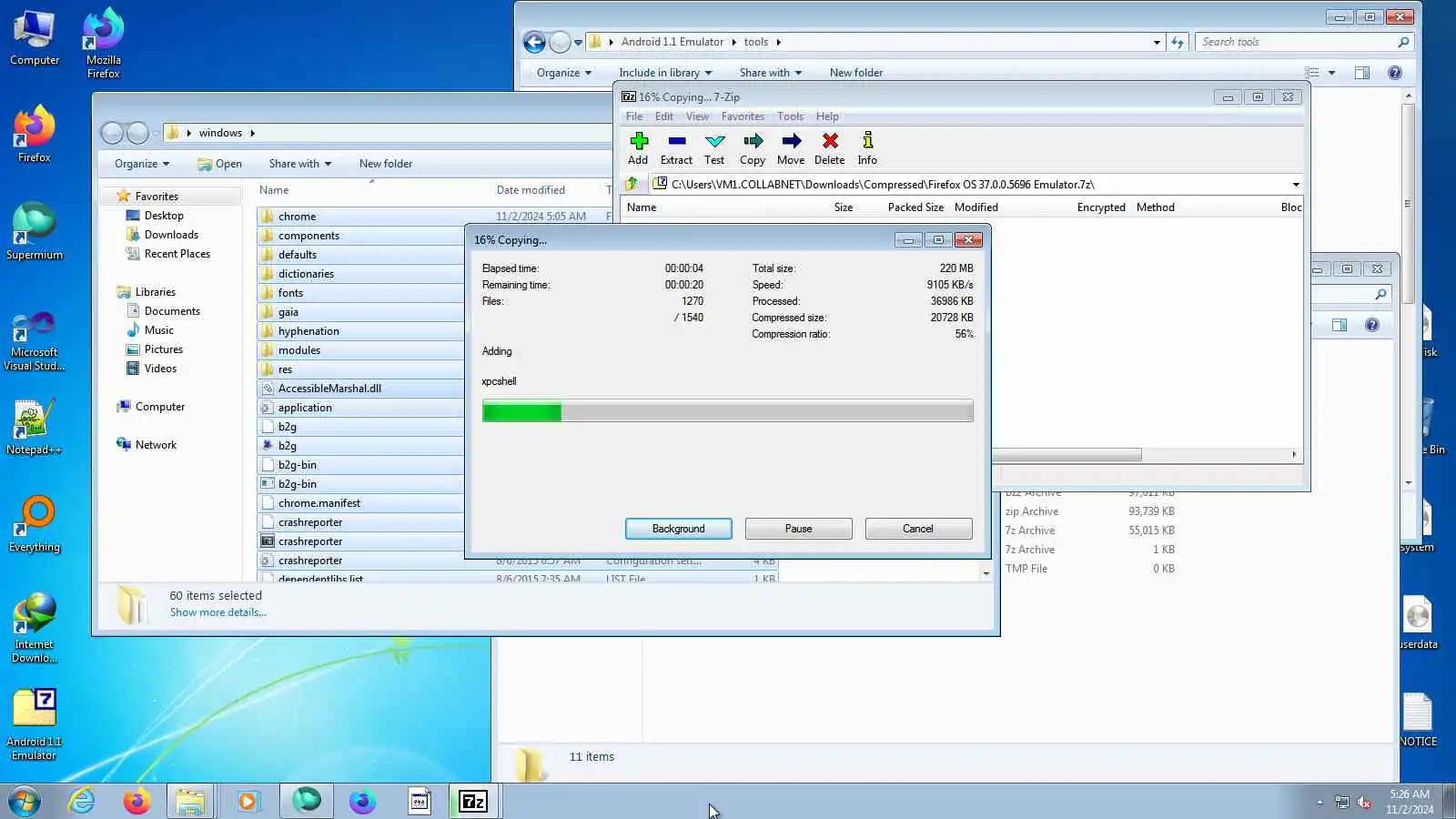This screenshot has width=1456, height=819.
Task: Select Downloads in Favorites sidebar
Action: 171,235
